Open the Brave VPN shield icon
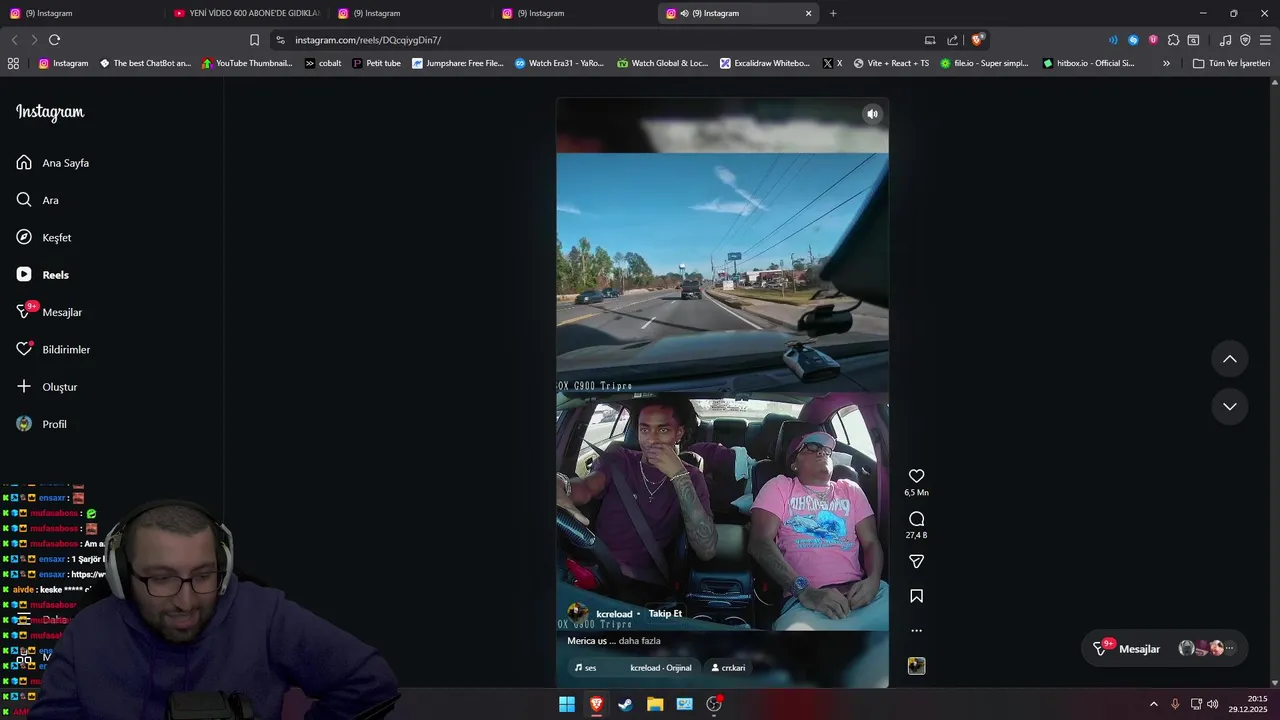1280x720 pixels. click(x=1245, y=40)
